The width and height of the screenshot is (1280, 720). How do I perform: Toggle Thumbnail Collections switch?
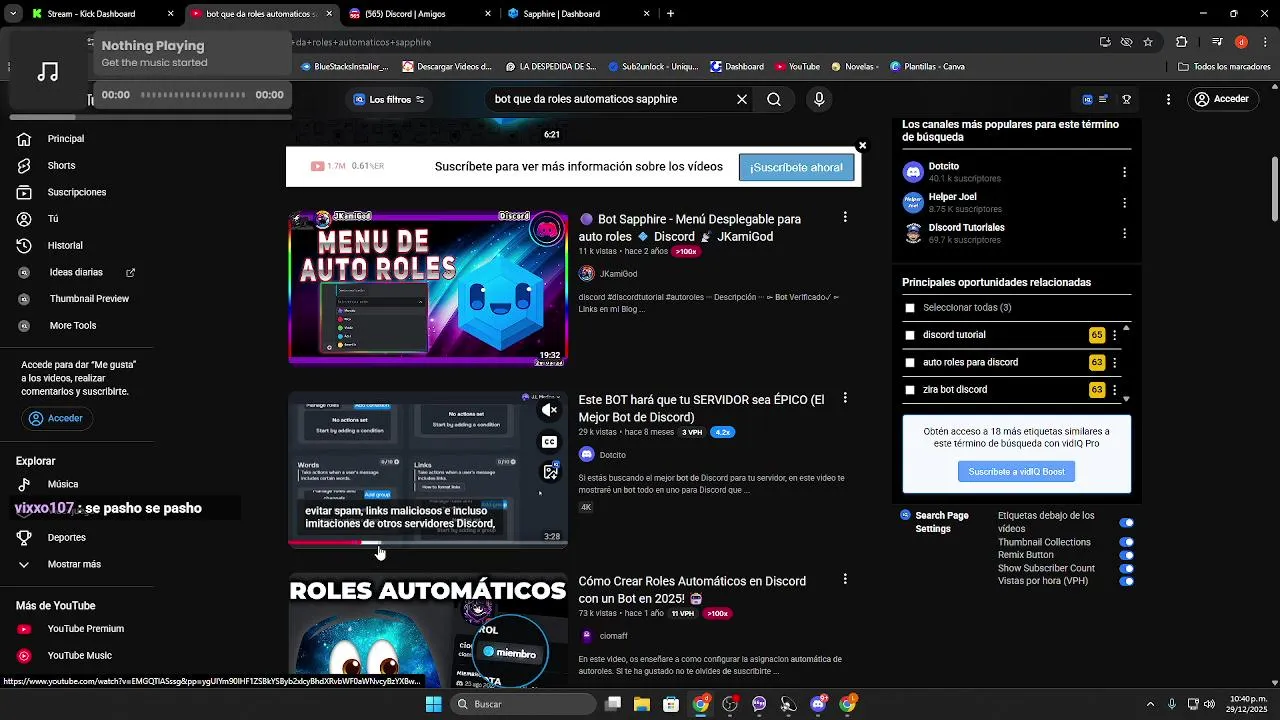(x=1127, y=542)
